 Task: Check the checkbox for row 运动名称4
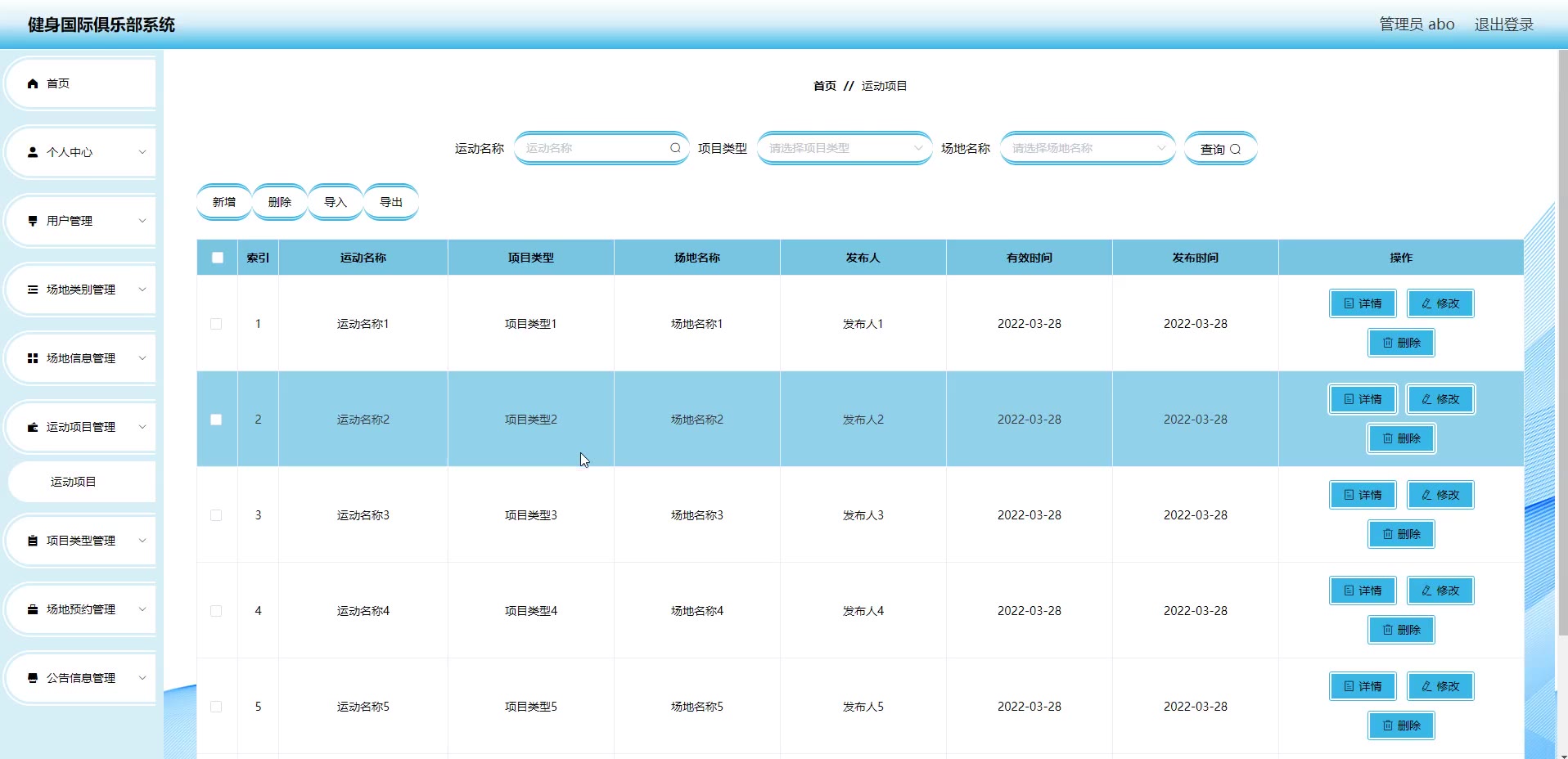coord(216,611)
